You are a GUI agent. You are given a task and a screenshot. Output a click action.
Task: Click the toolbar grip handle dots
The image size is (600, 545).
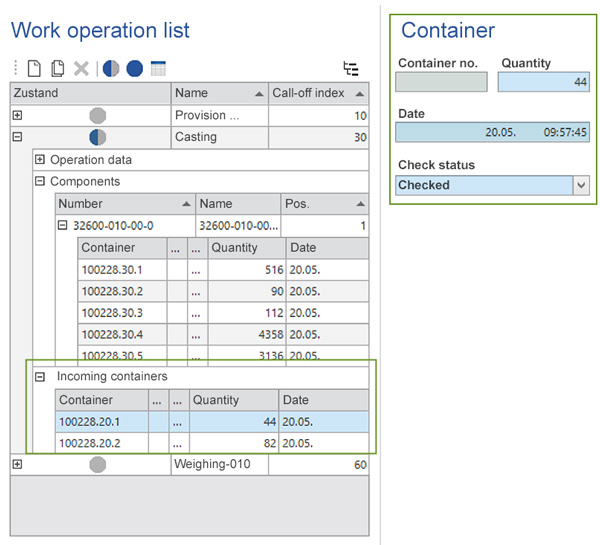16,68
